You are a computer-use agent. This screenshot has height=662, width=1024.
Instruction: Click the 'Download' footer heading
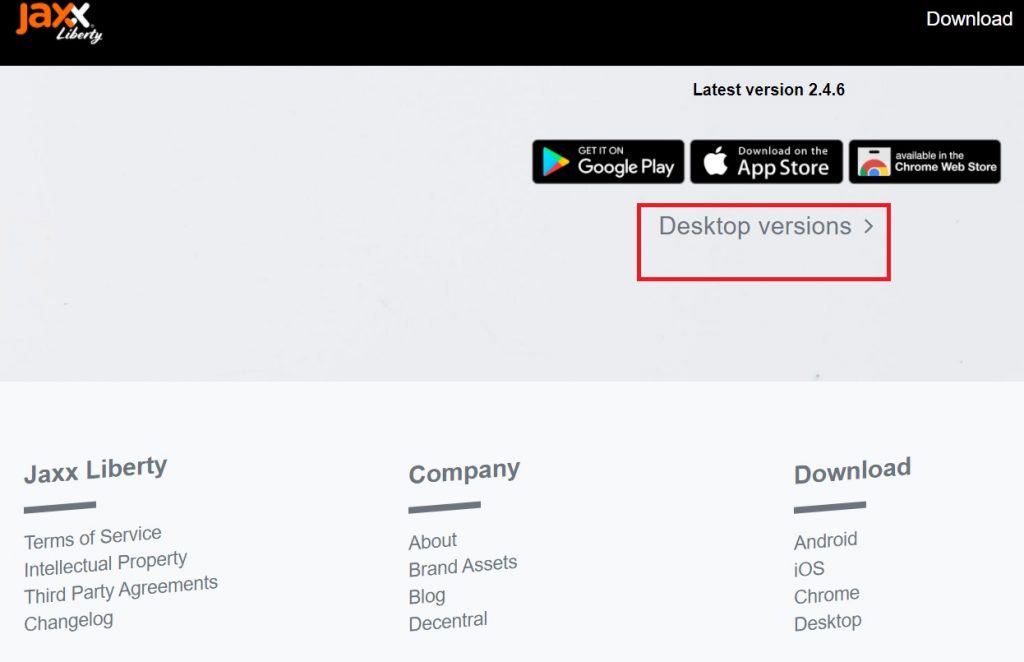tap(852, 471)
